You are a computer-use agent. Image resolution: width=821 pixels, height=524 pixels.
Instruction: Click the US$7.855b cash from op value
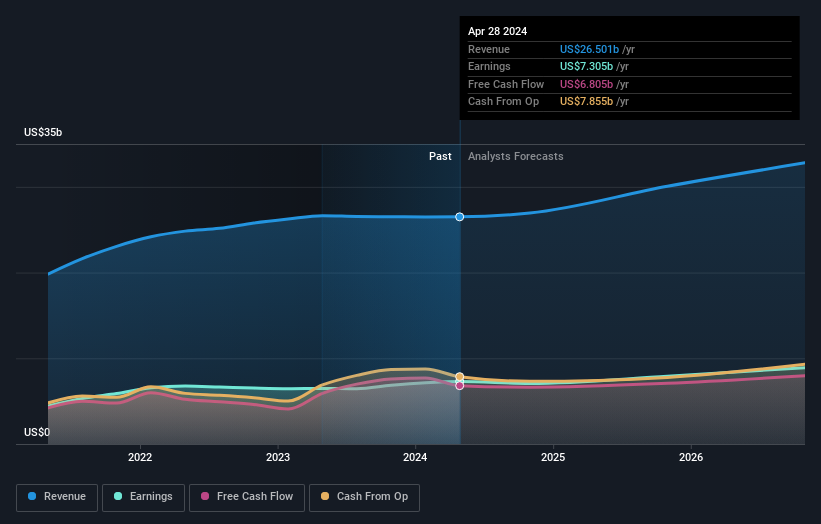point(586,102)
